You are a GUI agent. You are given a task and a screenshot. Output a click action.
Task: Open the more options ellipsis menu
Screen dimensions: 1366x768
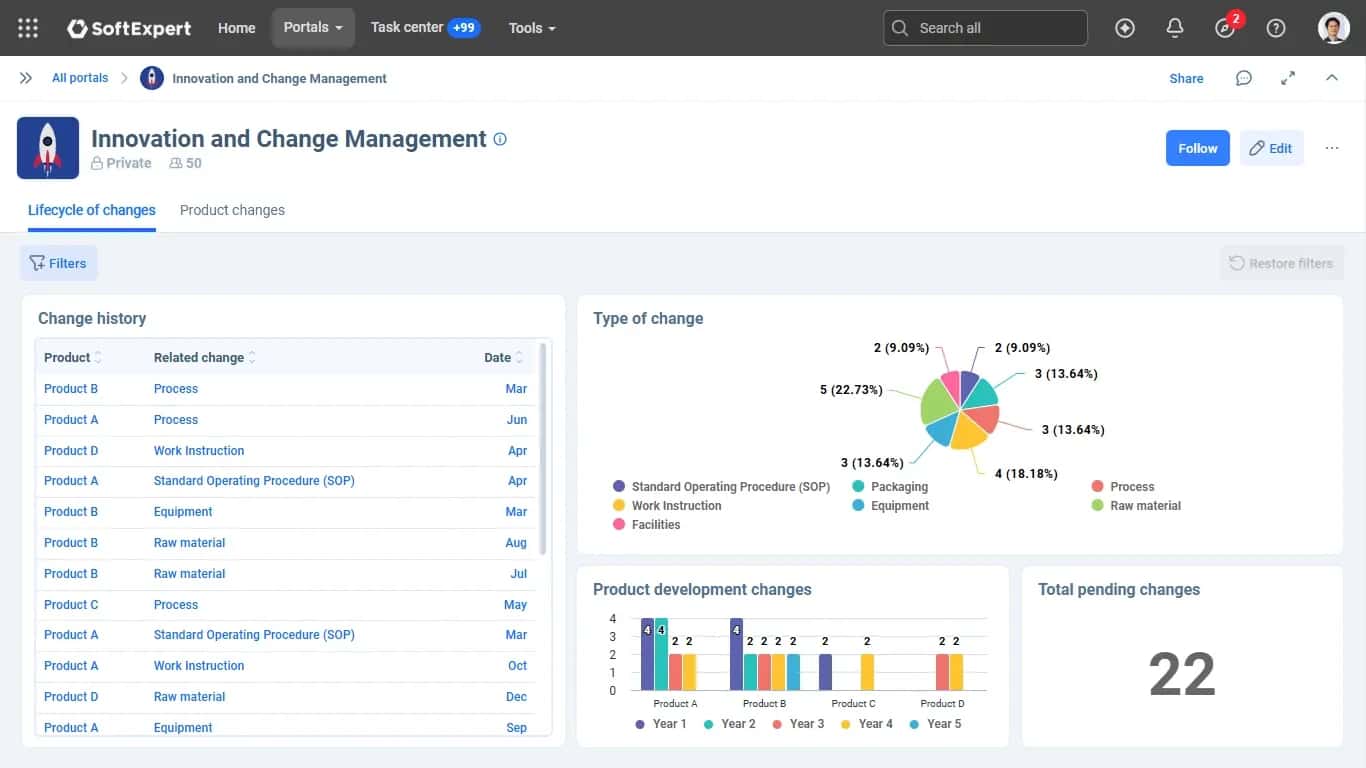[x=1332, y=148]
